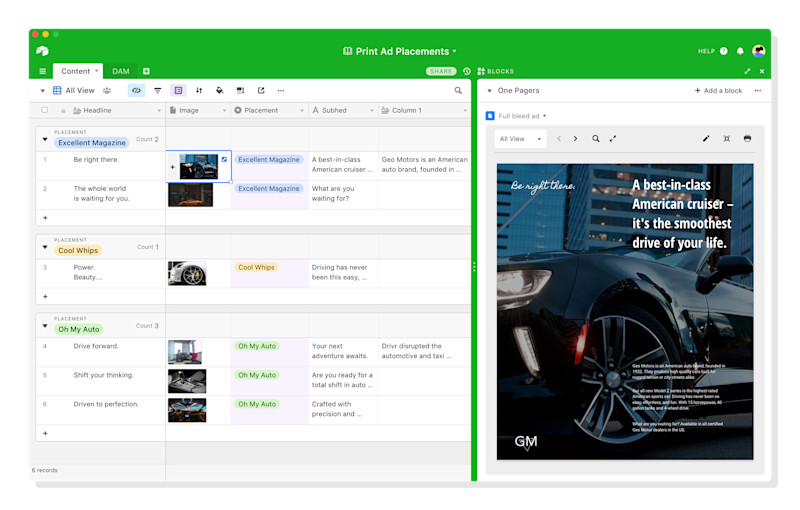Click Add a block

click(718, 90)
